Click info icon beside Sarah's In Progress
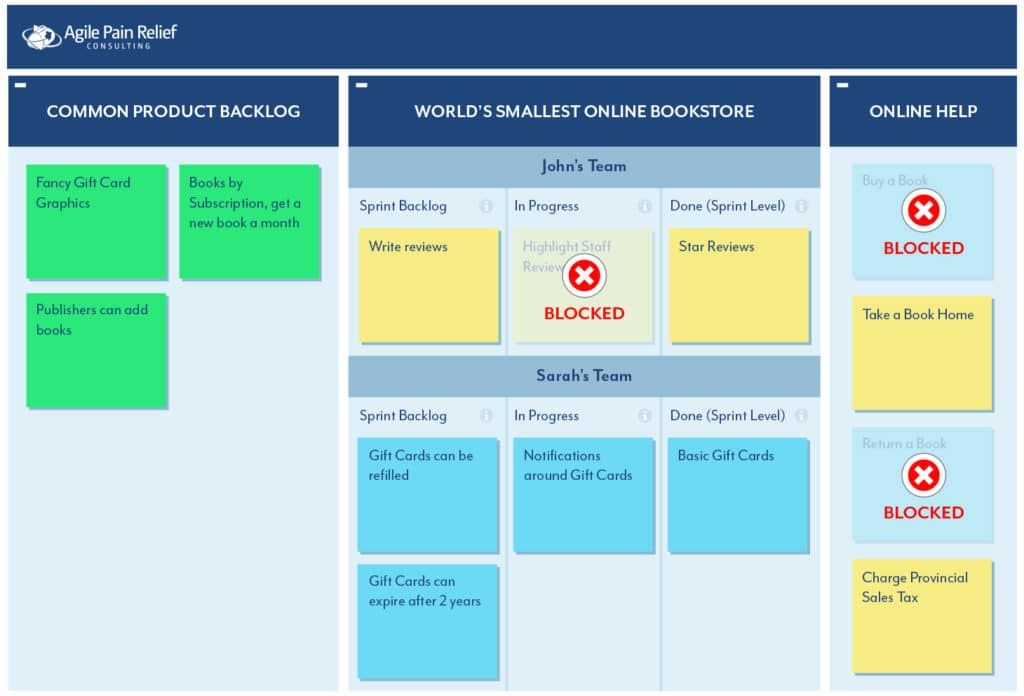Viewport: 1024px width, 696px height. click(645, 416)
